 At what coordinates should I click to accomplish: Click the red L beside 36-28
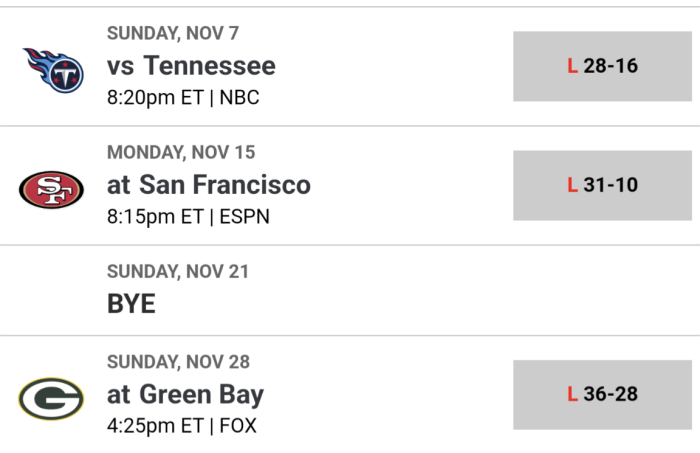click(x=573, y=394)
